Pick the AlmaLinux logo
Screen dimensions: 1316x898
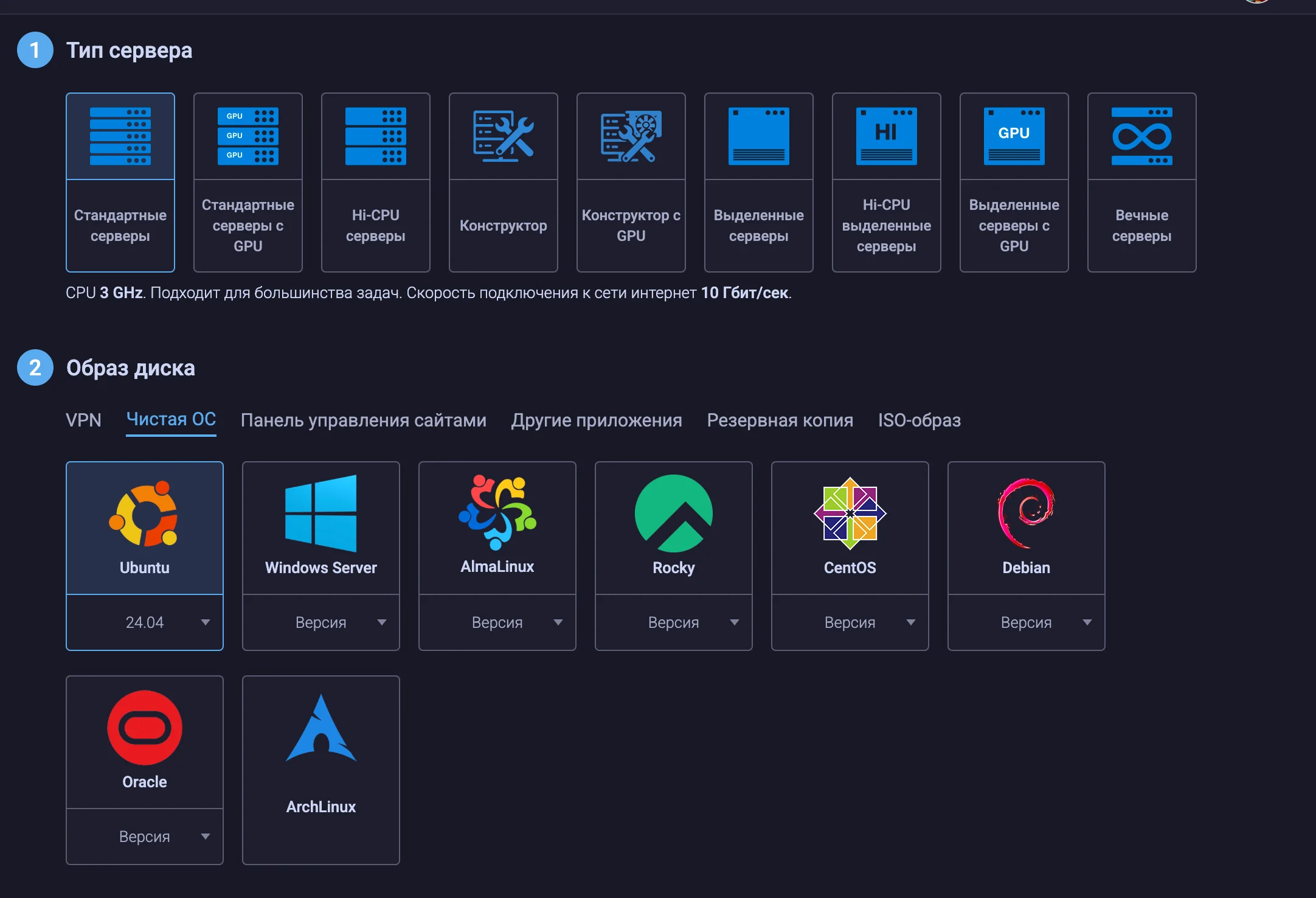(497, 512)
